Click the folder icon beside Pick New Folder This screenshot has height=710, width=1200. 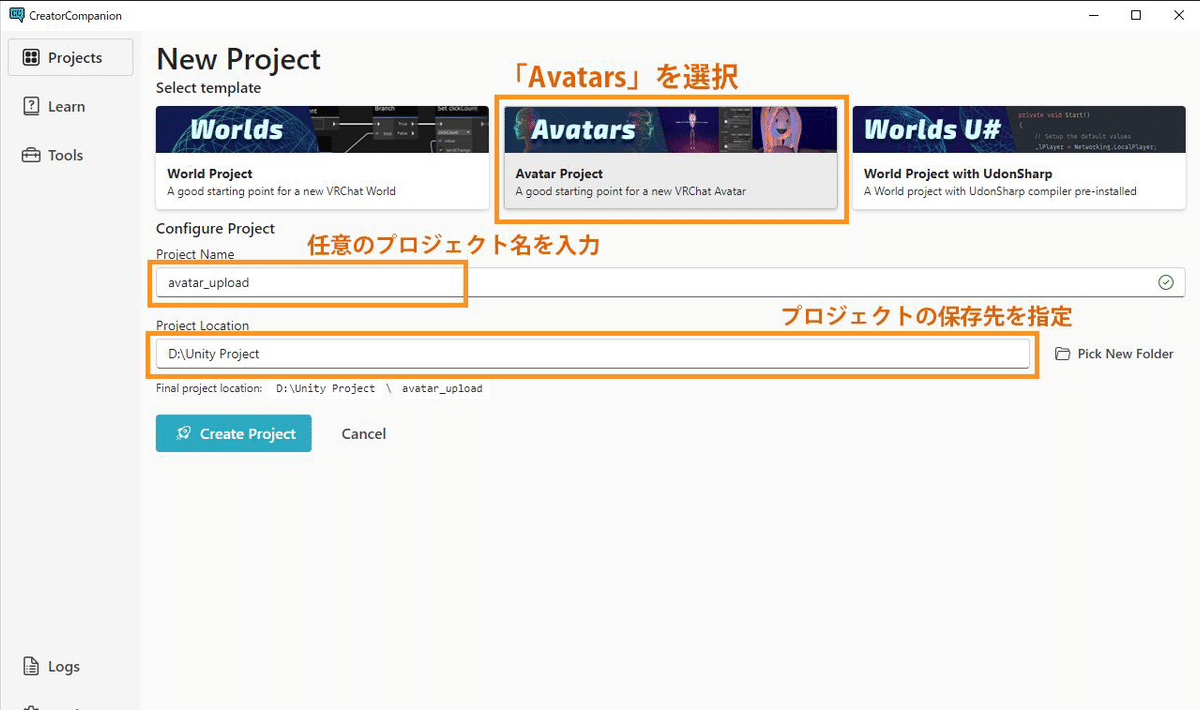click(x=1062, y=354)
